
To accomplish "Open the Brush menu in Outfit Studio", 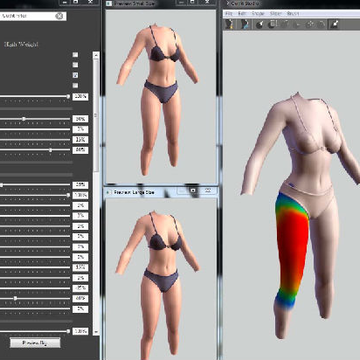I will [x=293, y=14].
